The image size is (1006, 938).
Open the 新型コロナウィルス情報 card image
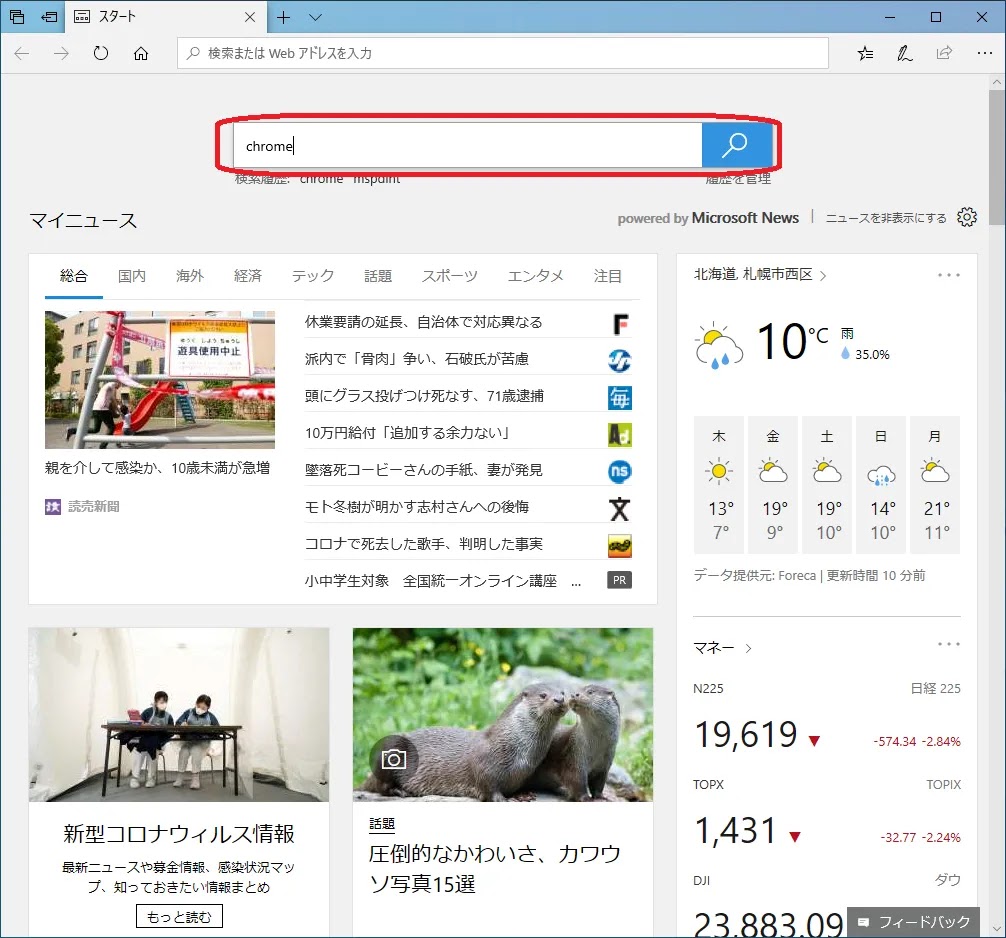179,715
